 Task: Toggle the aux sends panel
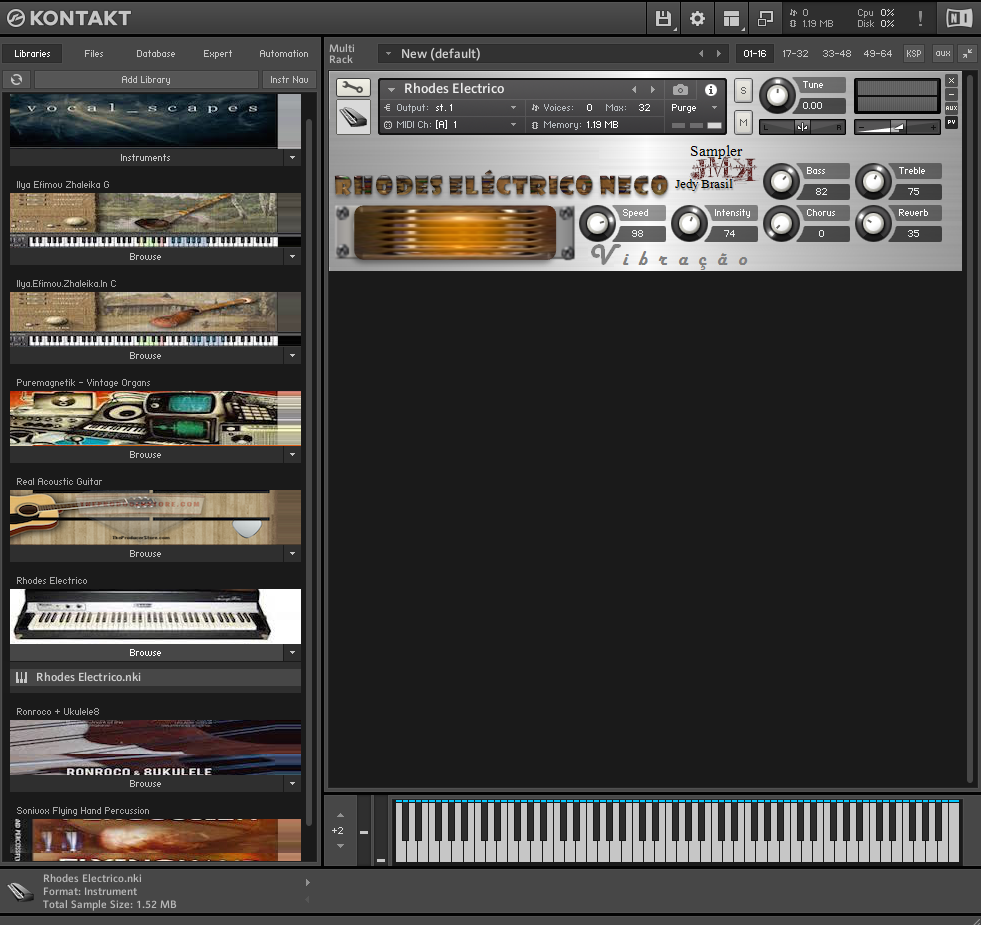tap(943, 54)
